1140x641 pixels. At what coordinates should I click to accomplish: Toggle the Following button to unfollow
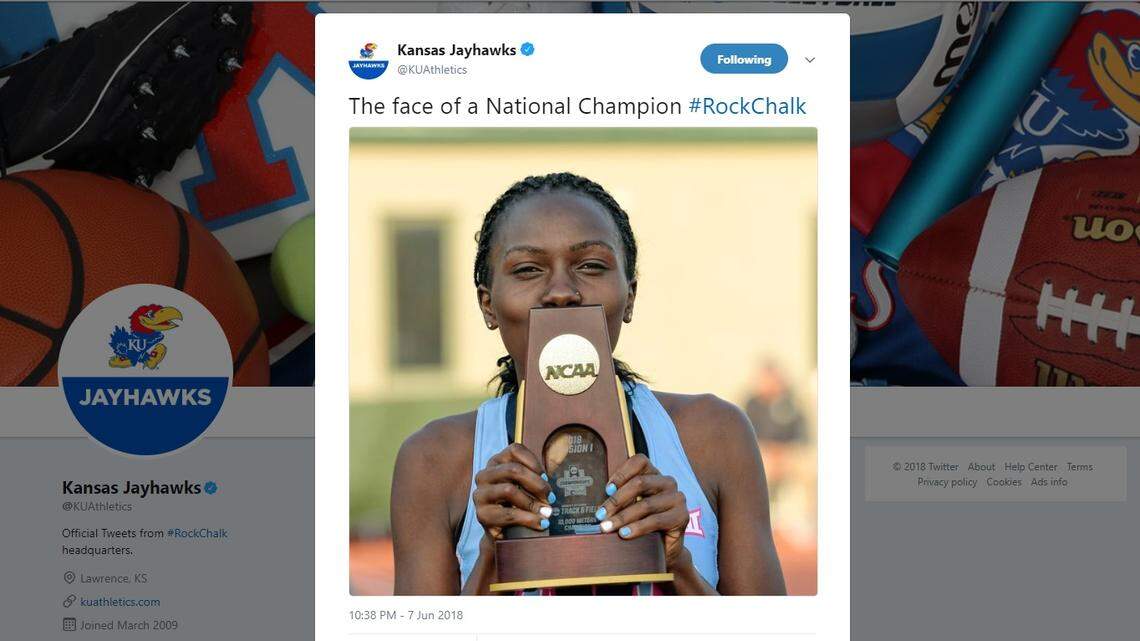743,59
